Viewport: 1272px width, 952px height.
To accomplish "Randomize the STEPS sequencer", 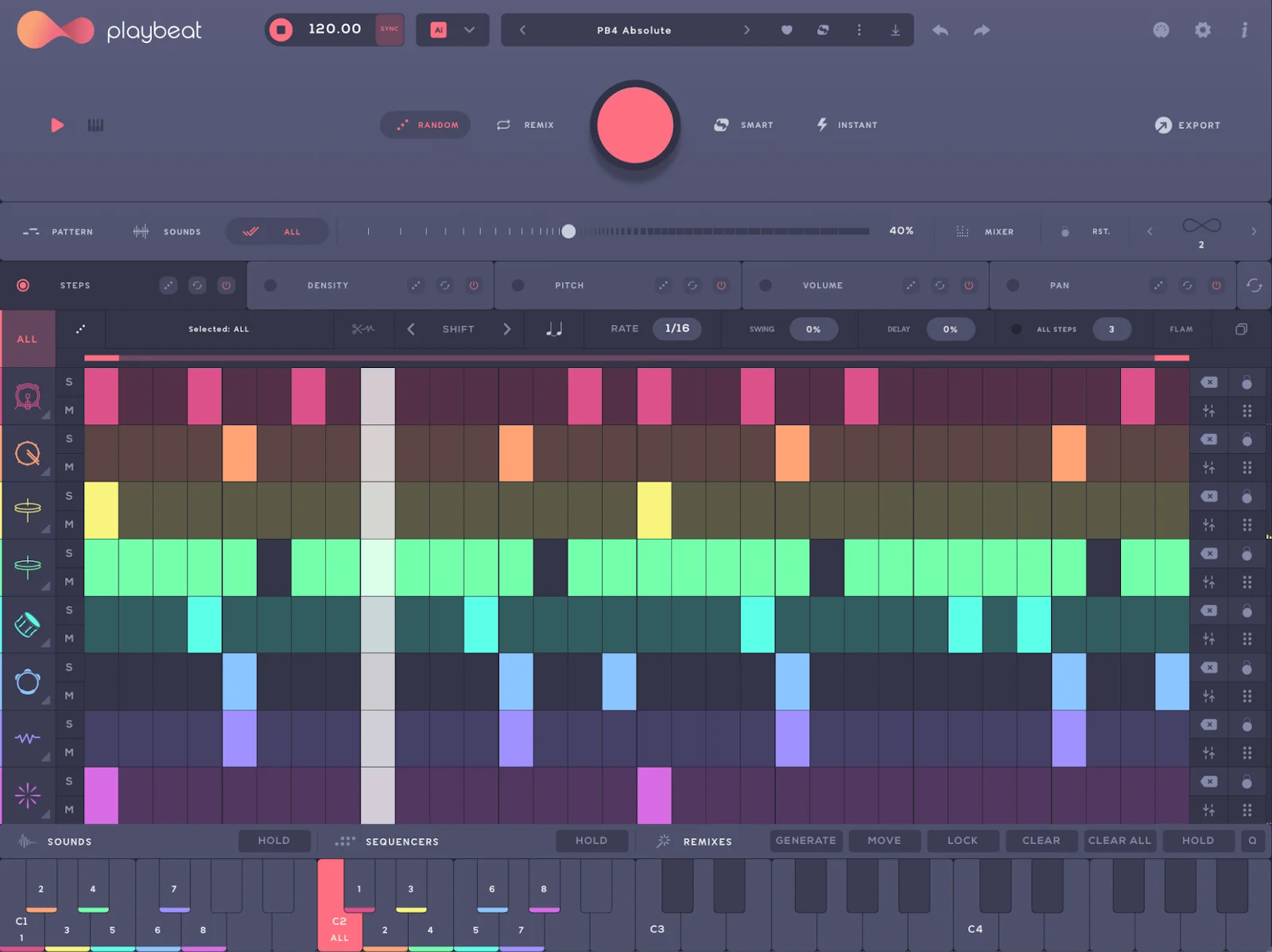I will pyautogui.click(x=168, y=285).
